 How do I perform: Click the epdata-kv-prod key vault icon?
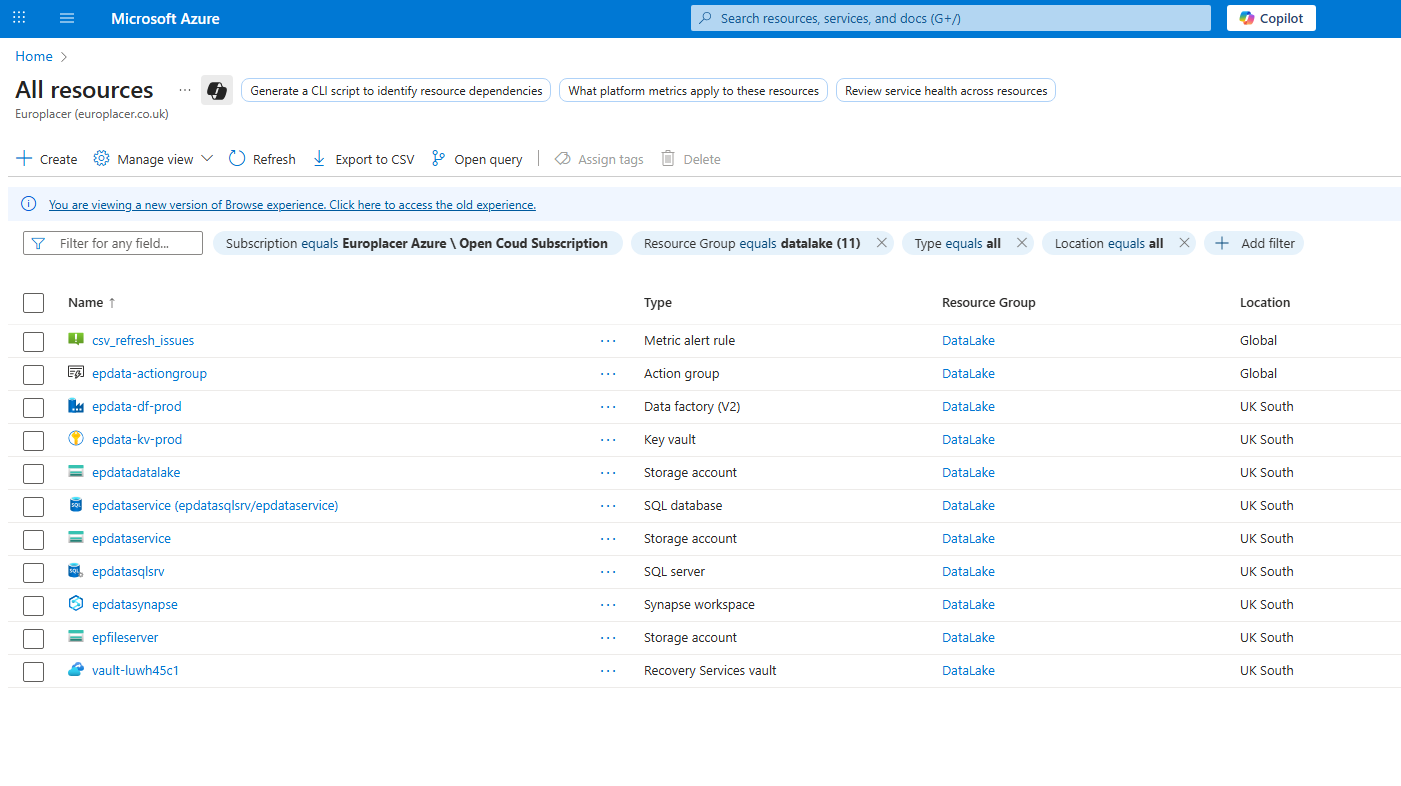[76, 439]
